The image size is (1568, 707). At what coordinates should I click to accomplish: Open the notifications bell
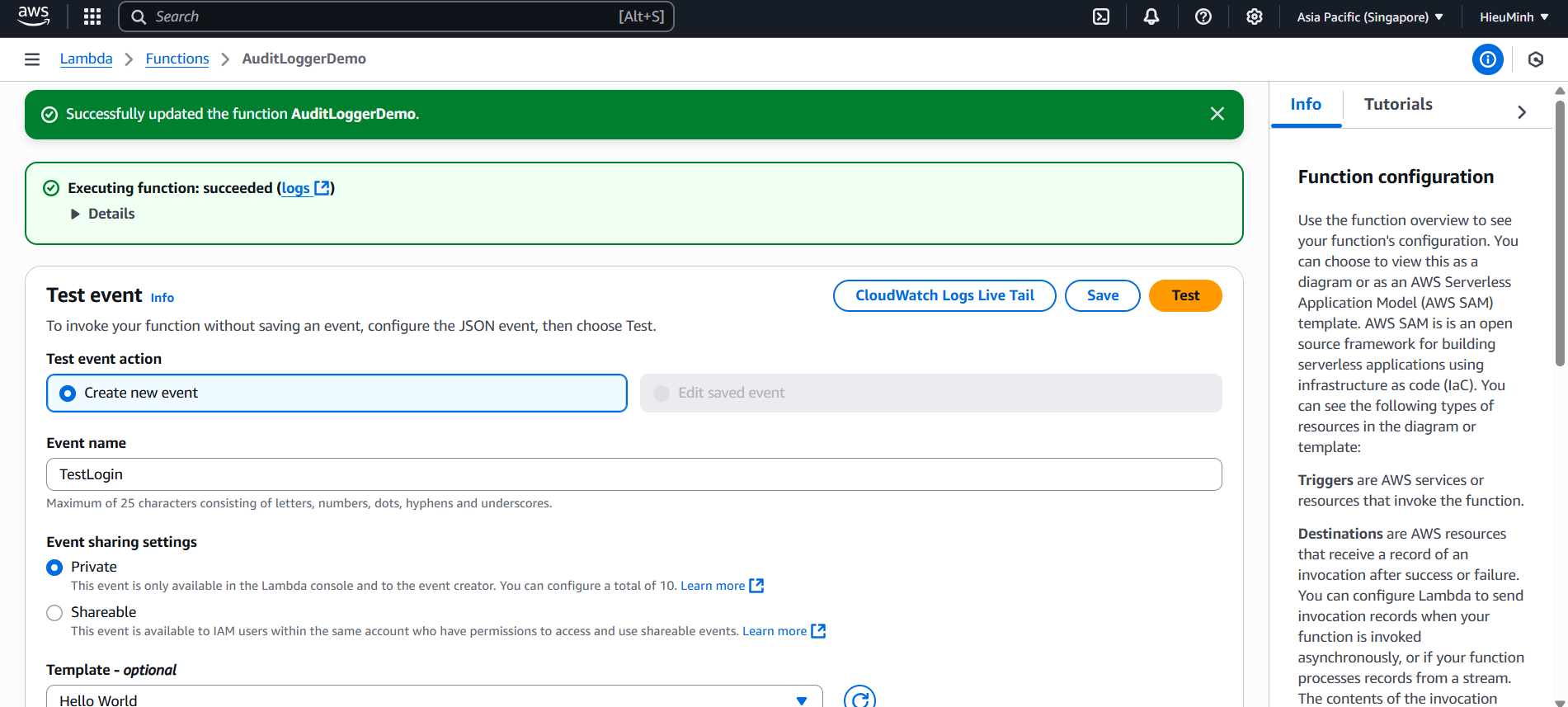1151,16
